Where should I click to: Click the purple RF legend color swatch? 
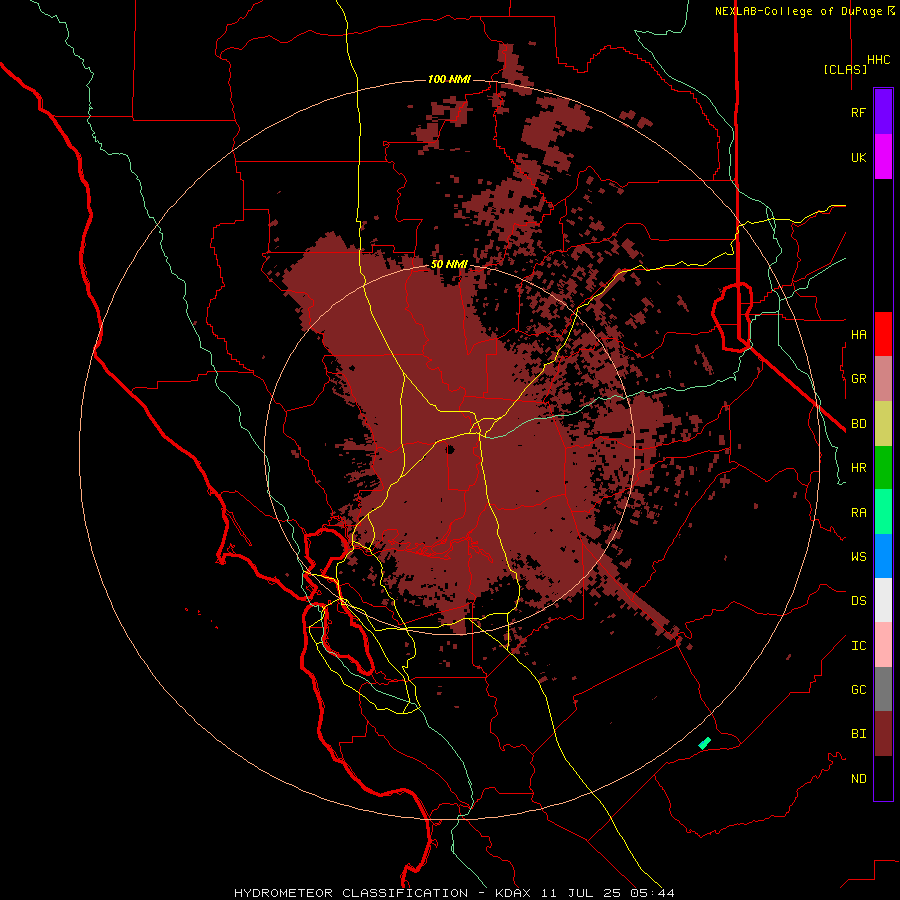883,112
